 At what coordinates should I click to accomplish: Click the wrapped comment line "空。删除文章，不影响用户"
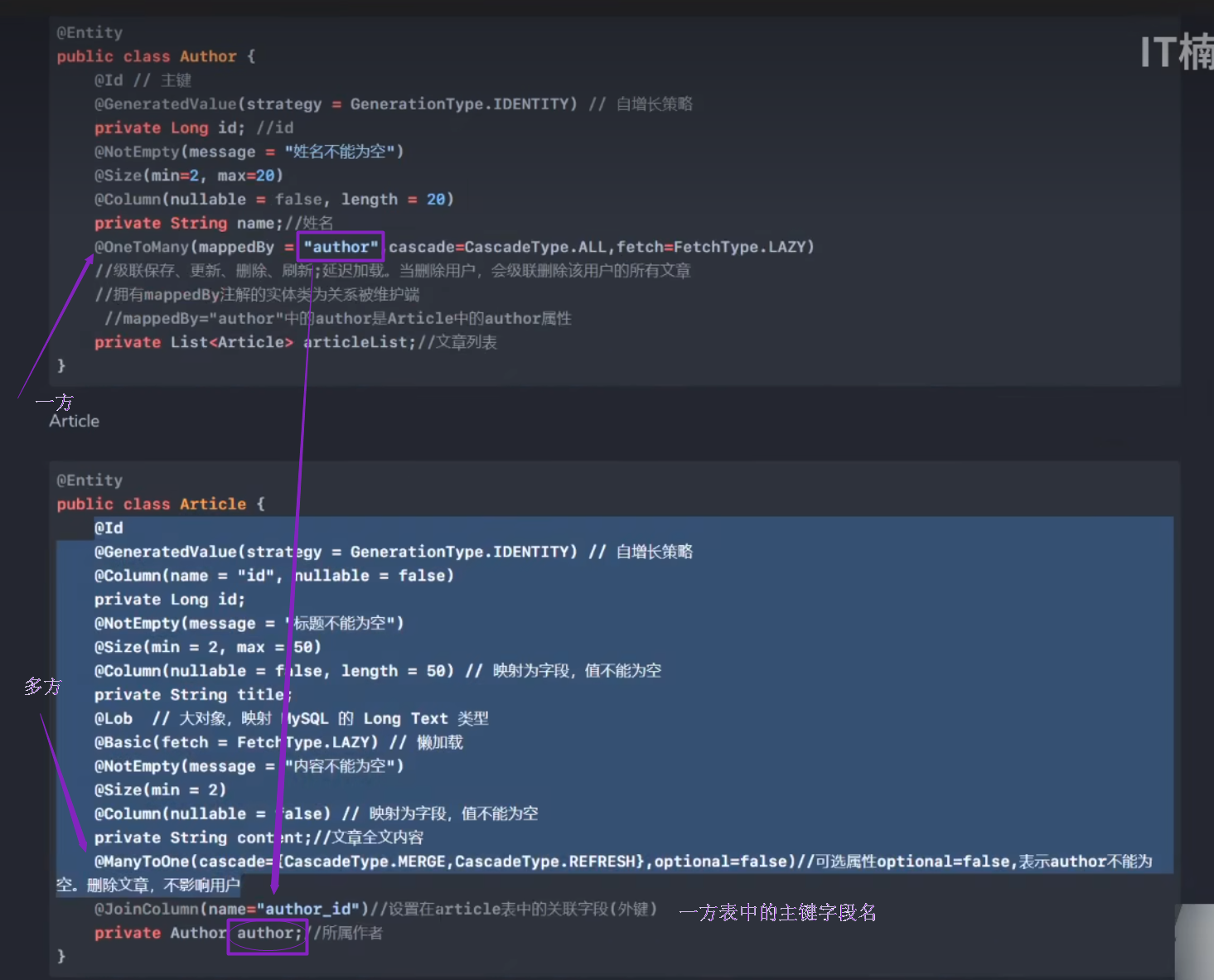tap(148, 886)
